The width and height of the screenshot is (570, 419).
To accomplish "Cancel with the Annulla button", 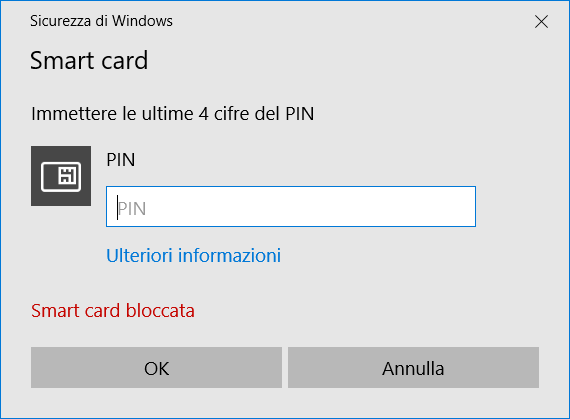I will point(413,367).
